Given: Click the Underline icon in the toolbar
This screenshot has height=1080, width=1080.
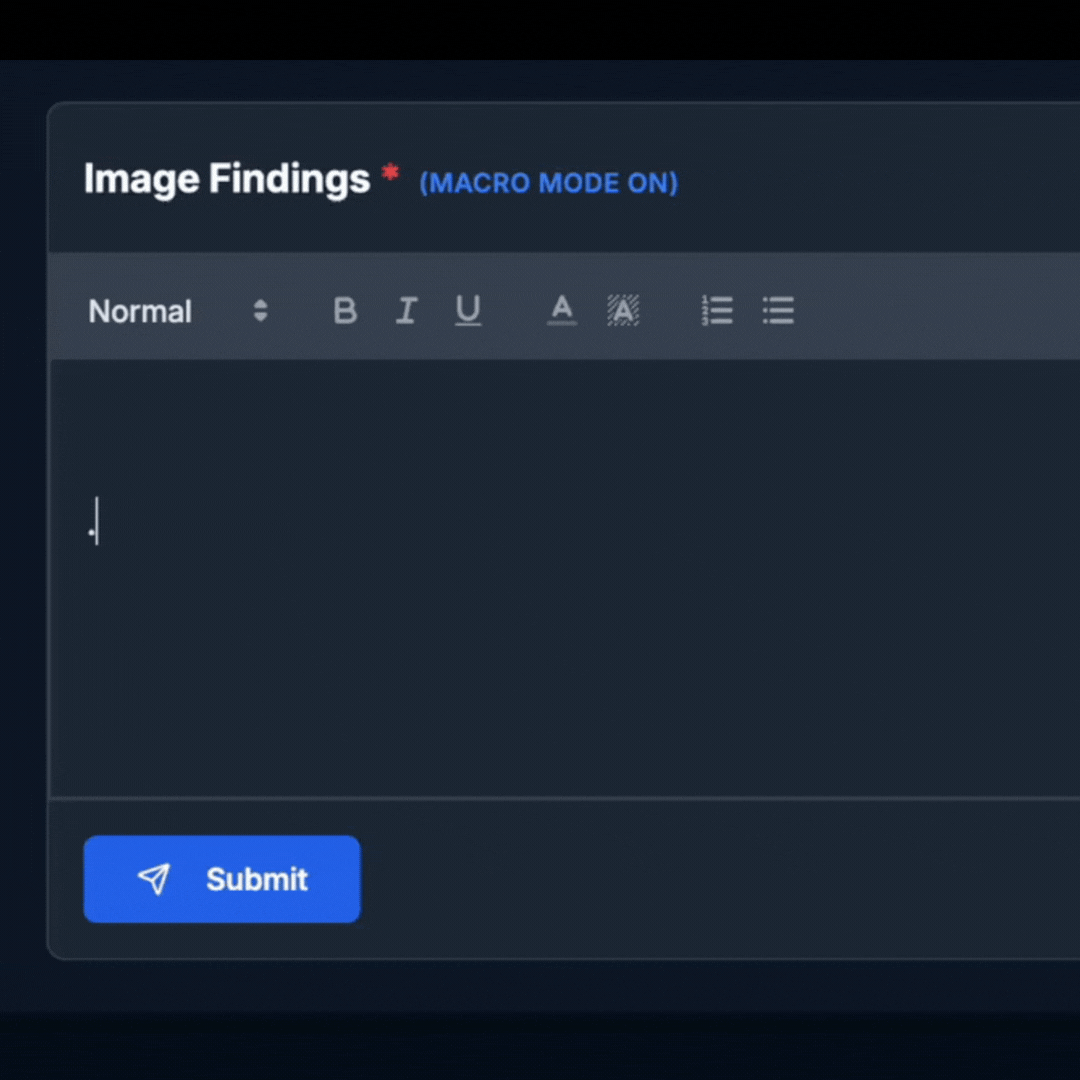Looking at the screenshot, I should tap(468, 311).
